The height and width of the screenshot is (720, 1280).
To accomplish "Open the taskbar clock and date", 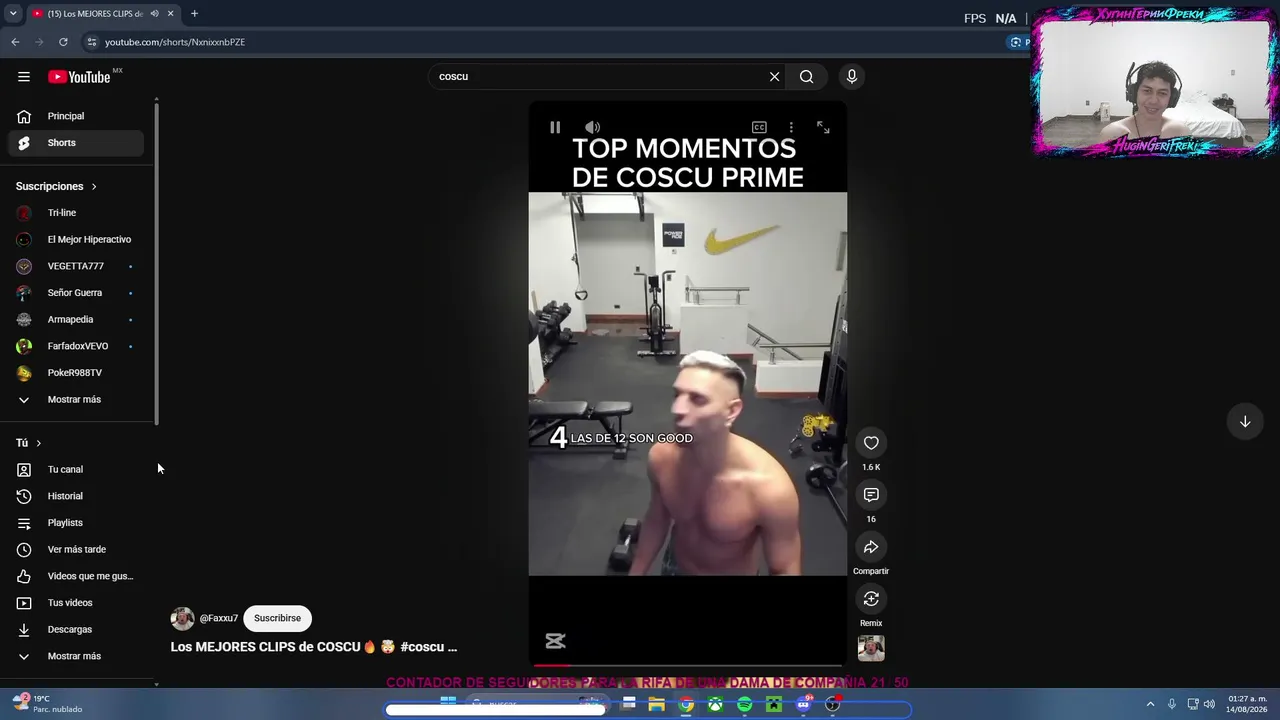I will 1247,704.
